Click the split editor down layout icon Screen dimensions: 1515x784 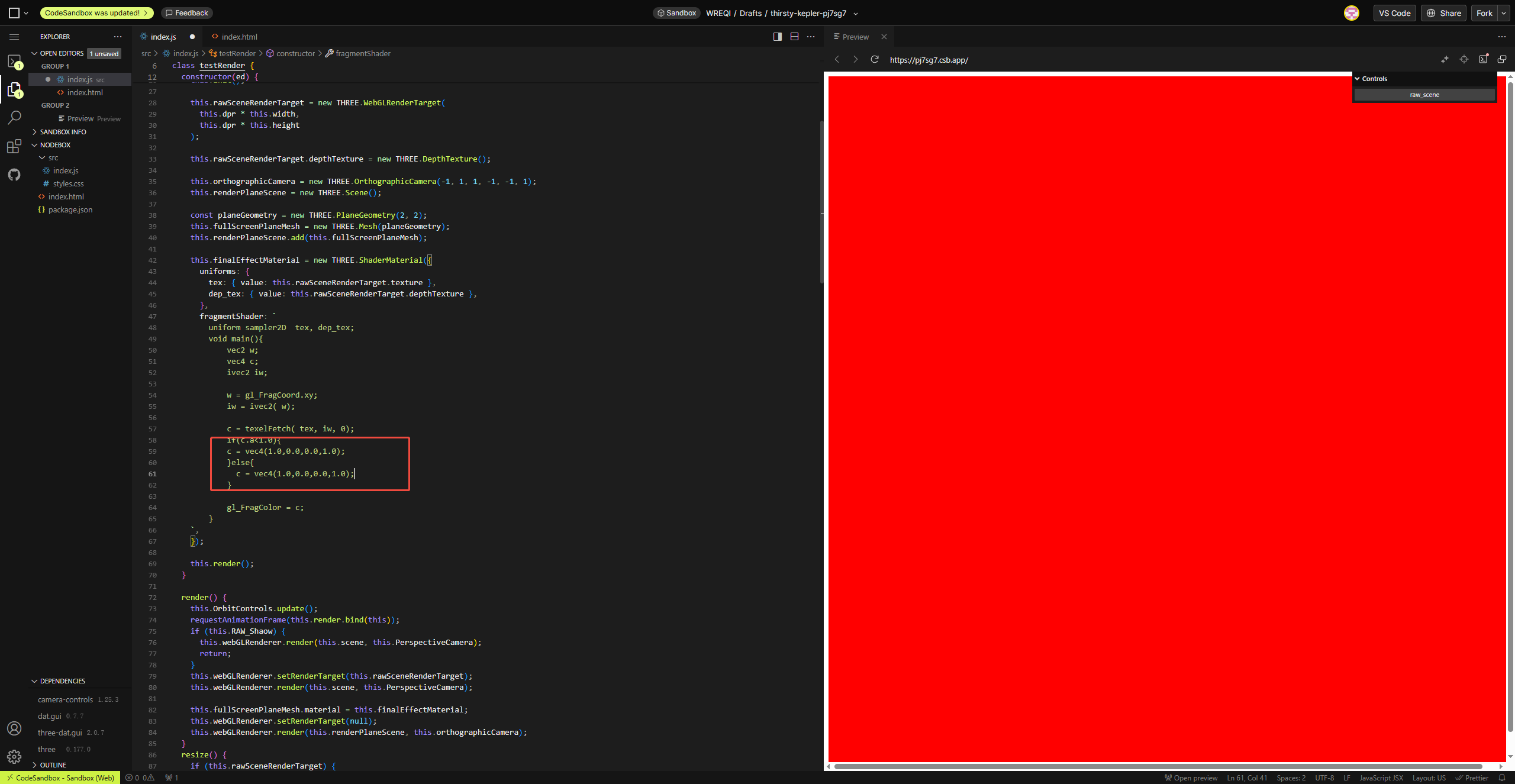point(794,37)
